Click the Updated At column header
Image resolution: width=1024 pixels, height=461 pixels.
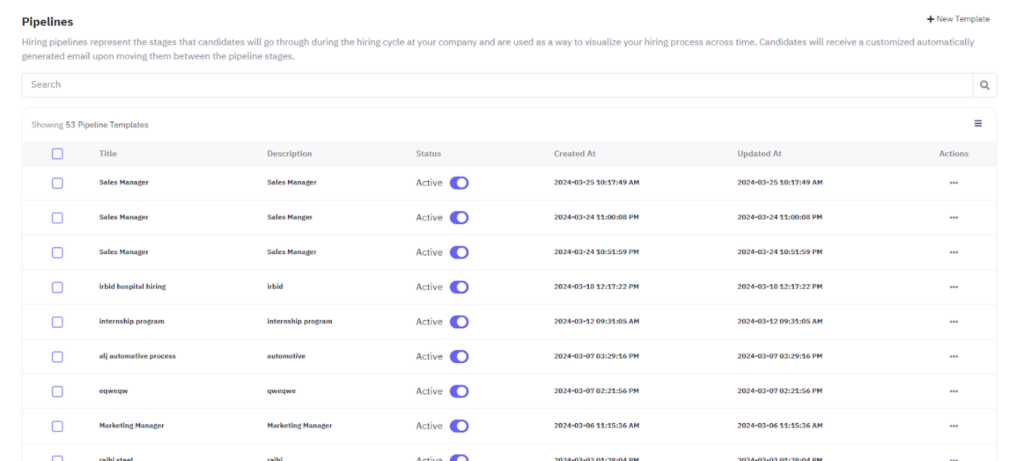click(759, 154)
